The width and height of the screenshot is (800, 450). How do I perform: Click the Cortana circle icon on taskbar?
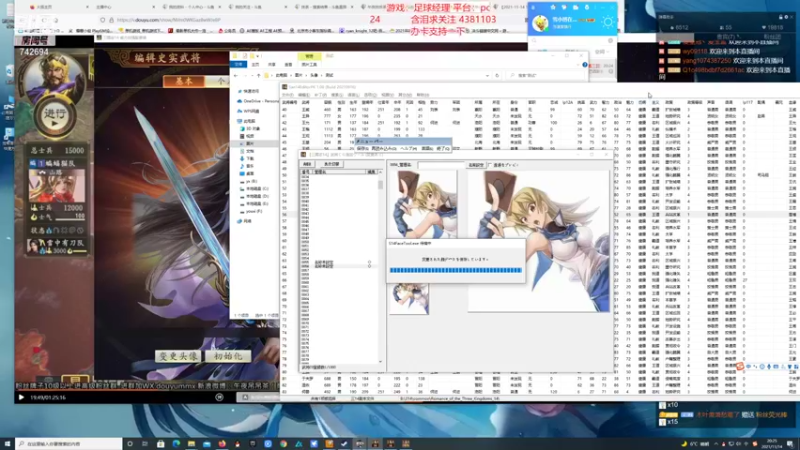pyautogui.click(x=130, y=444)
